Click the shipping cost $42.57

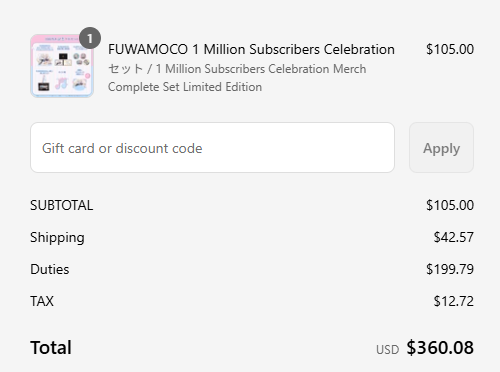click(453, 237)
